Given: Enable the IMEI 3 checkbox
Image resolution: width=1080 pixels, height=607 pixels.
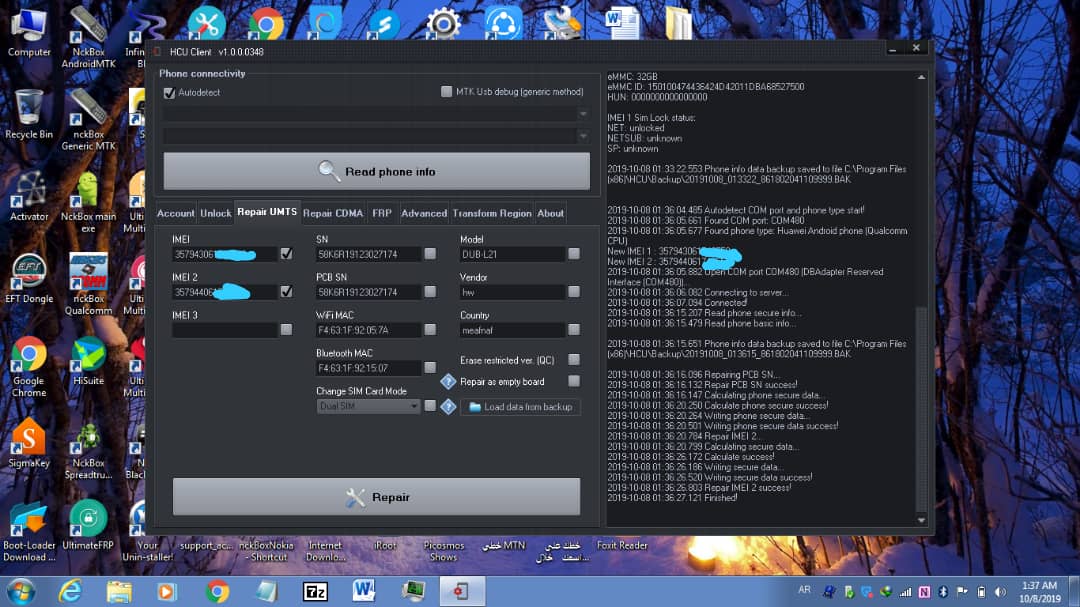Looking at the screenshot, I should (287, 330).
